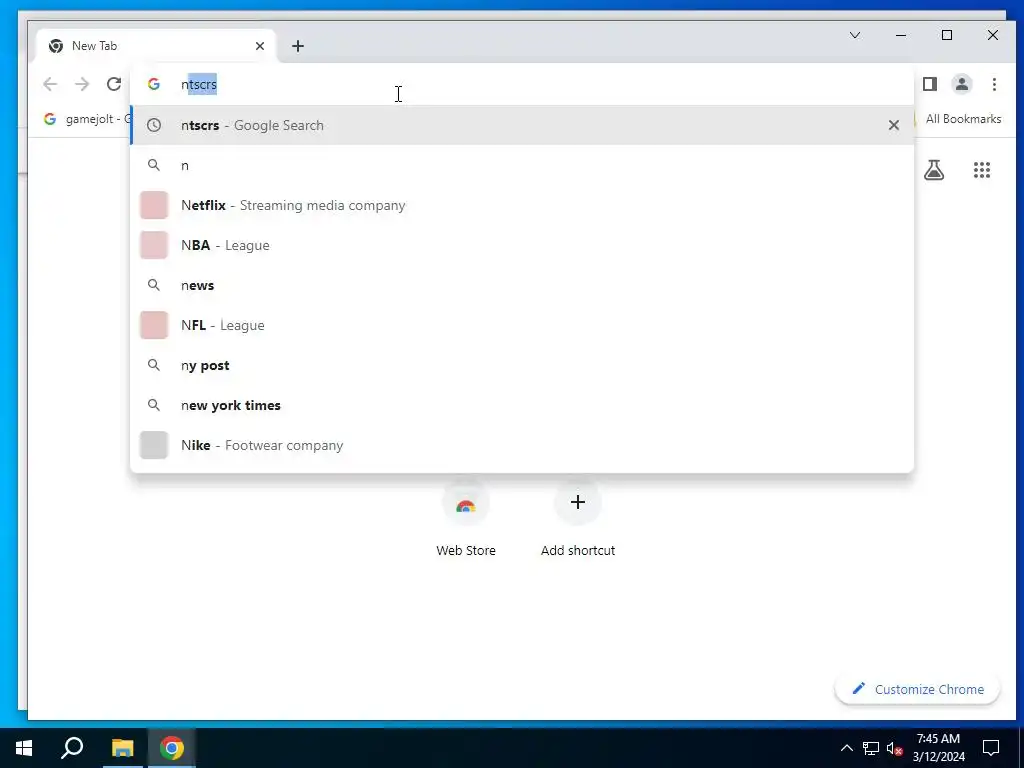Open the gamejolt bookmark
The height and width of the screenshot is (768, 1024).
click(x=87, y=119)
